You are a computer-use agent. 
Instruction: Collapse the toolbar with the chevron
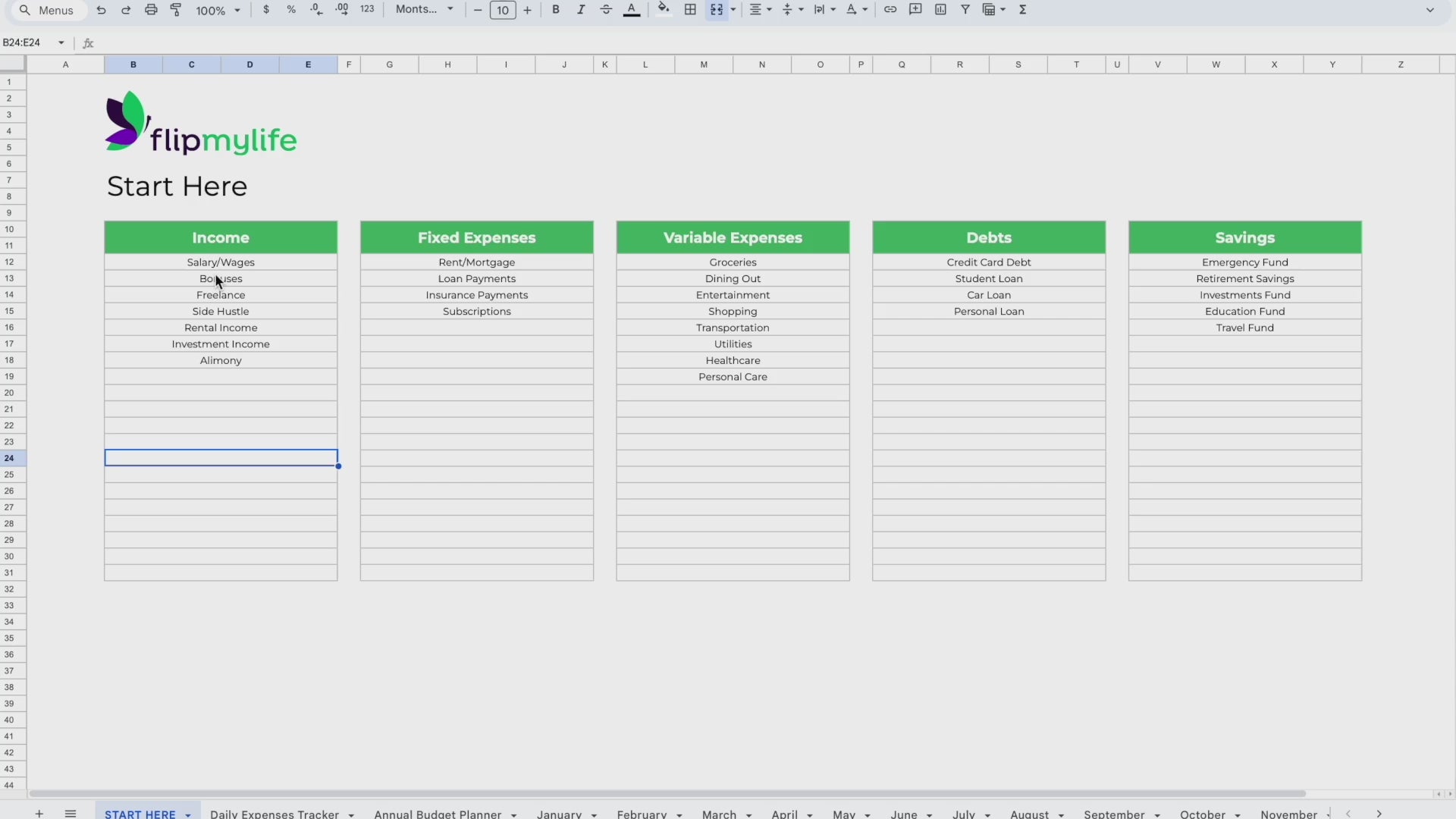coord(1430,10)
